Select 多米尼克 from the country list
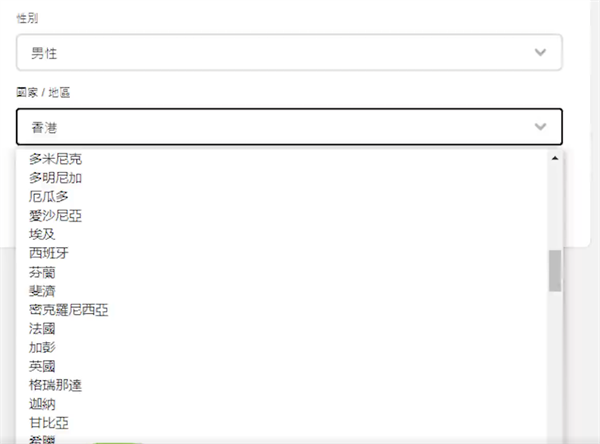This screenshot has width=600, height=444. coord(56,158)
